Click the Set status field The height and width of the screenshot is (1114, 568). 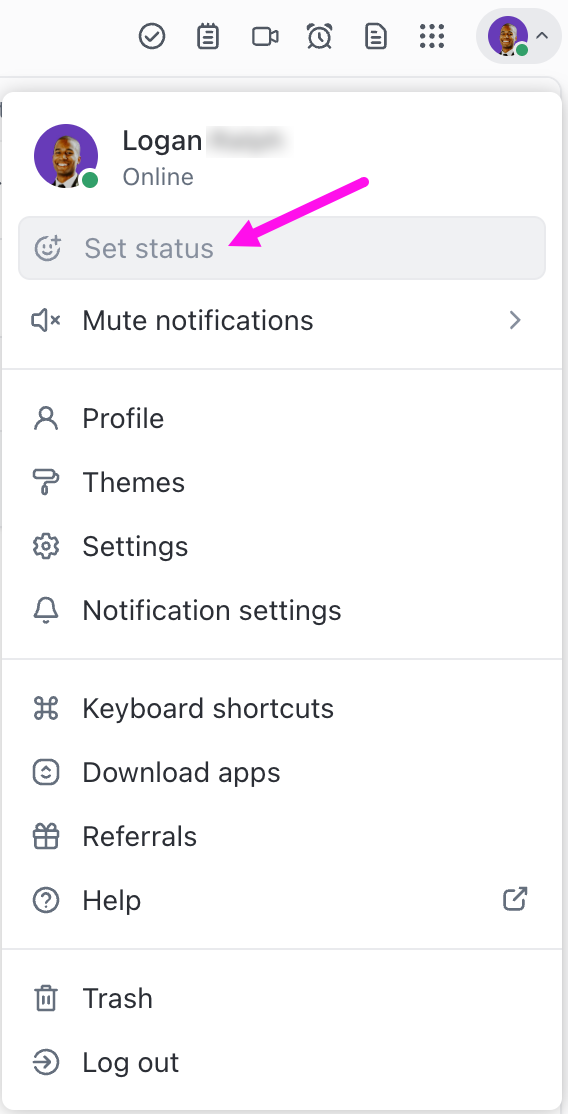(282, 248)
